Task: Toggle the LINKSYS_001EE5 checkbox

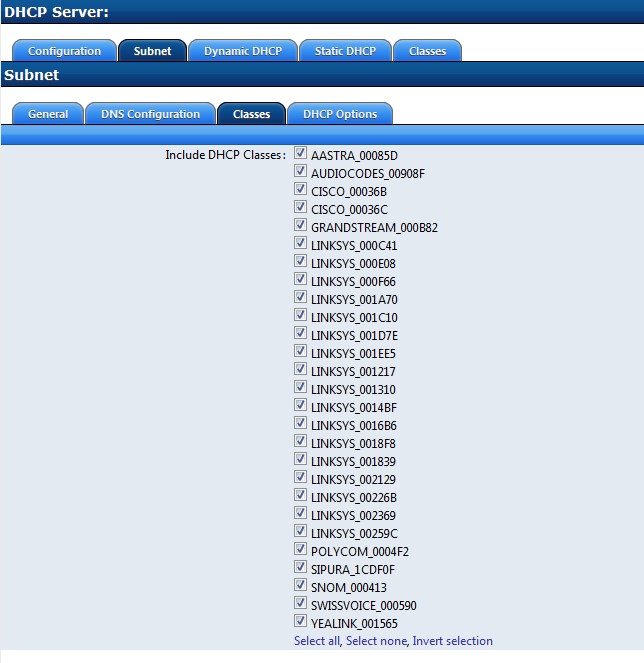Action: [300, 351]
